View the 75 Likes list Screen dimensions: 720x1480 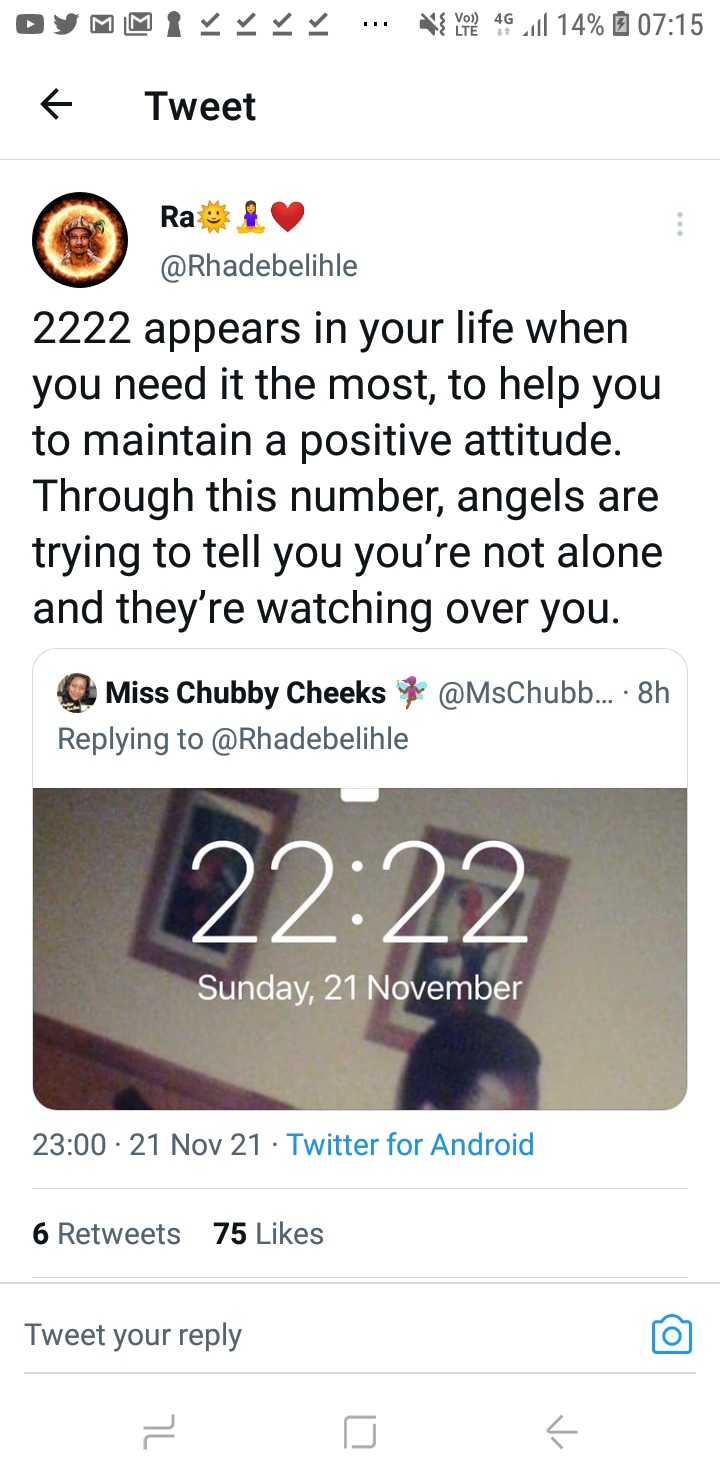click(268, 1234)
